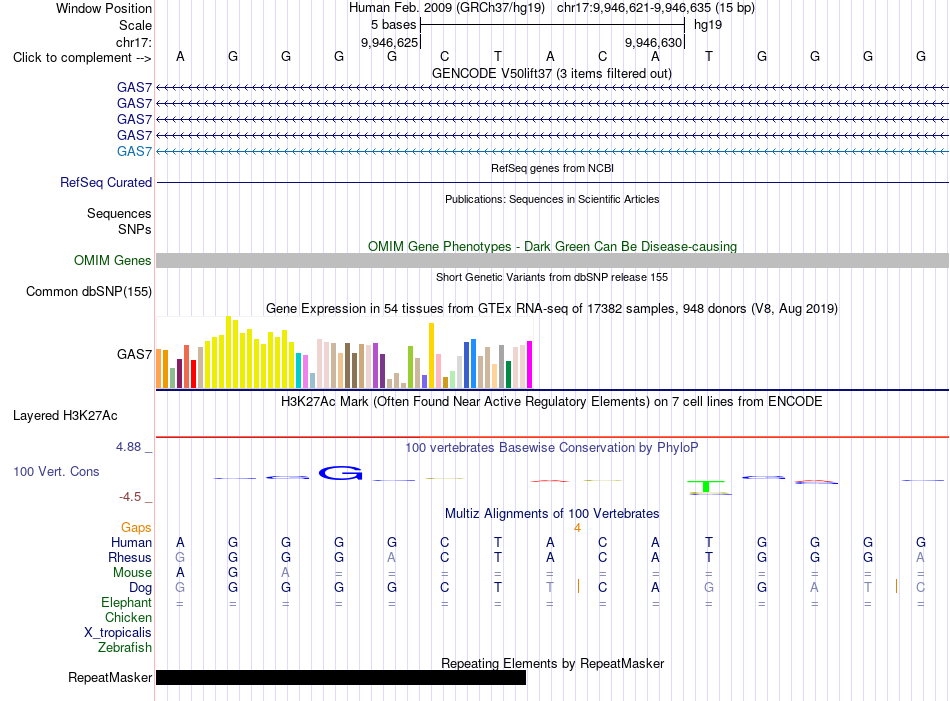The width and height of the screenshot is (950, 701).
Task: Click the Layered H3K27Ac track label
Action: 65,416
